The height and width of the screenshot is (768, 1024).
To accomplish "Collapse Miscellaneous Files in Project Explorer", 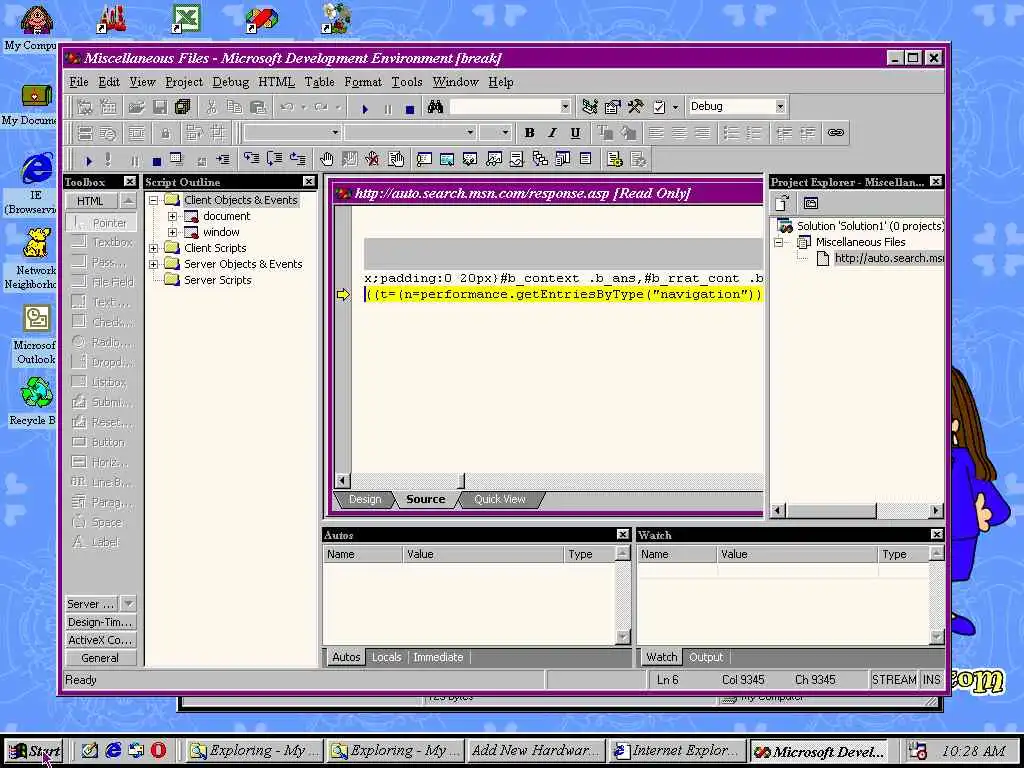I will coord(779,242).
